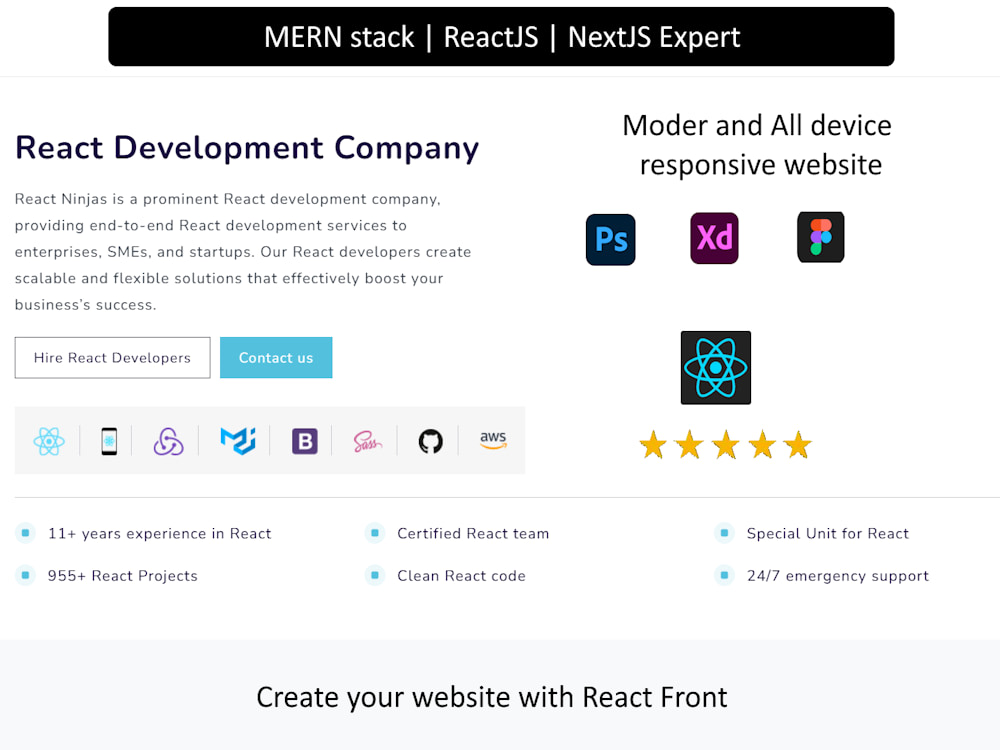Click the Bootstrap B icon
This screenshot has width=1000, height=750.
pos(305,441)
